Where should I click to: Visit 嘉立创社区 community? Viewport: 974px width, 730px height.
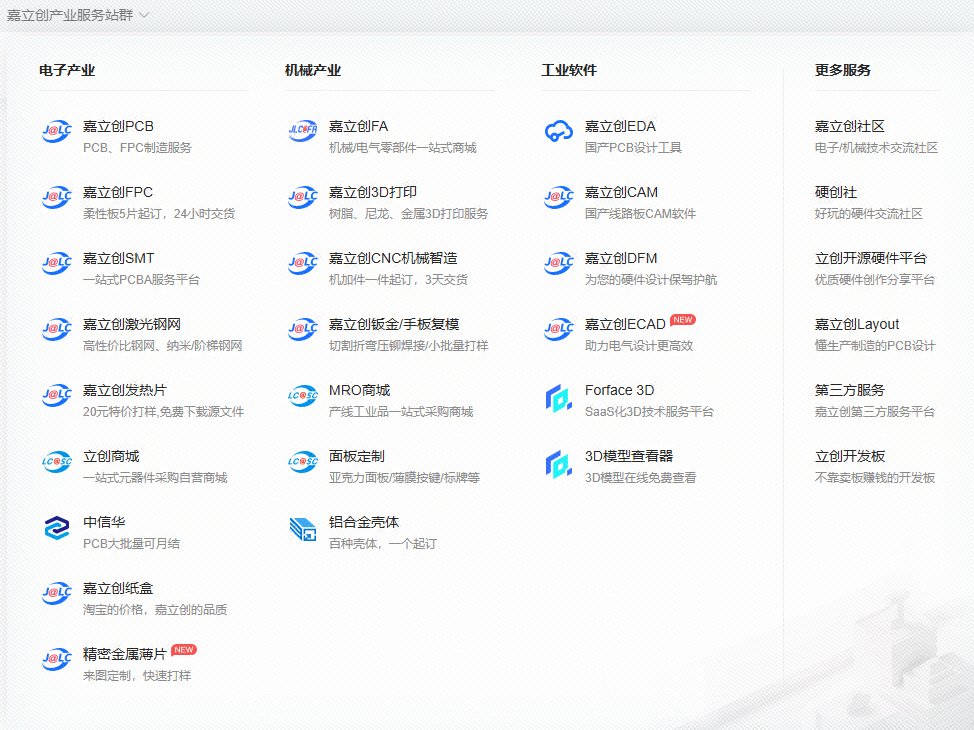[849, 126]
